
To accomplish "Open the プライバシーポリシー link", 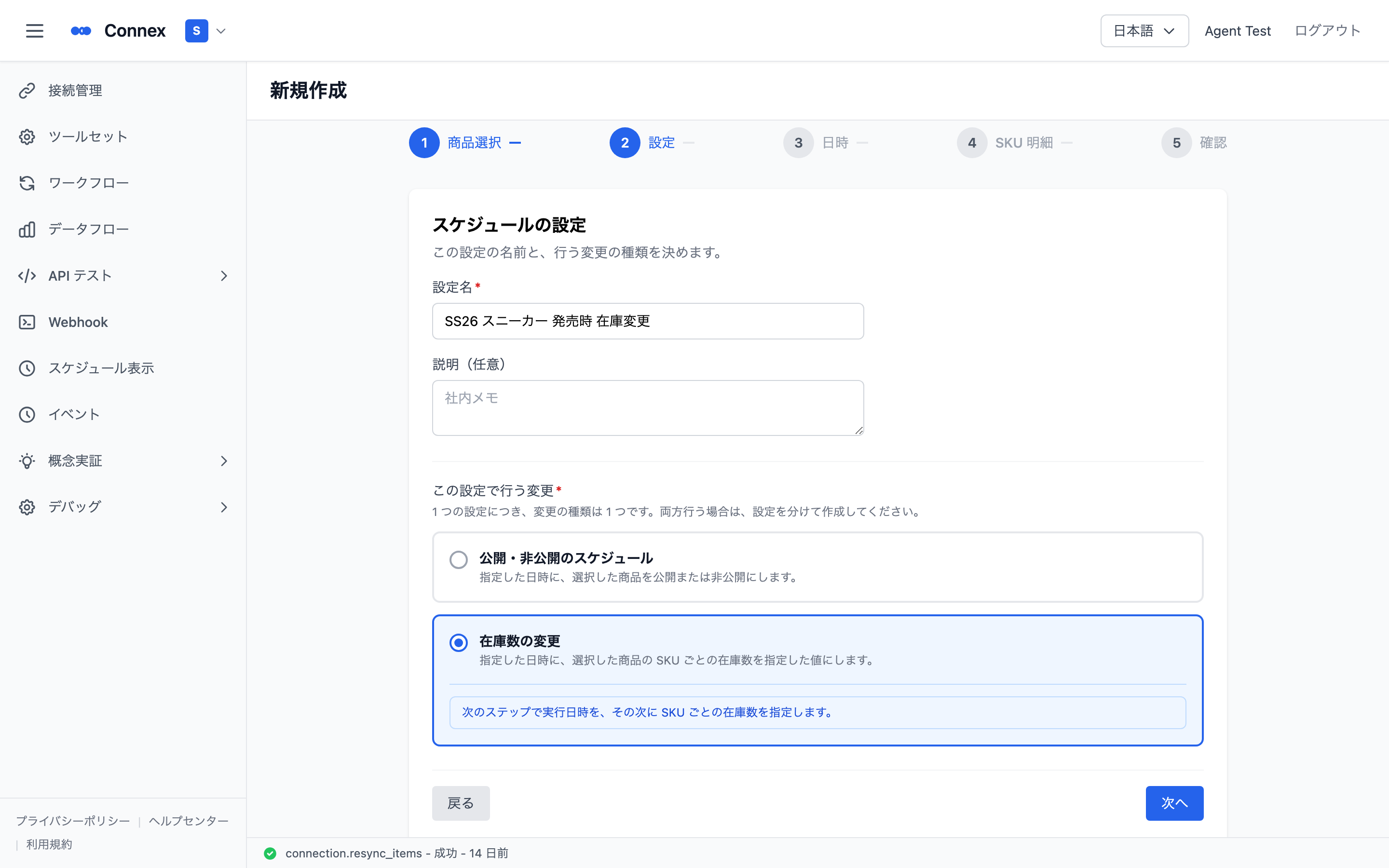I will 73,821.
